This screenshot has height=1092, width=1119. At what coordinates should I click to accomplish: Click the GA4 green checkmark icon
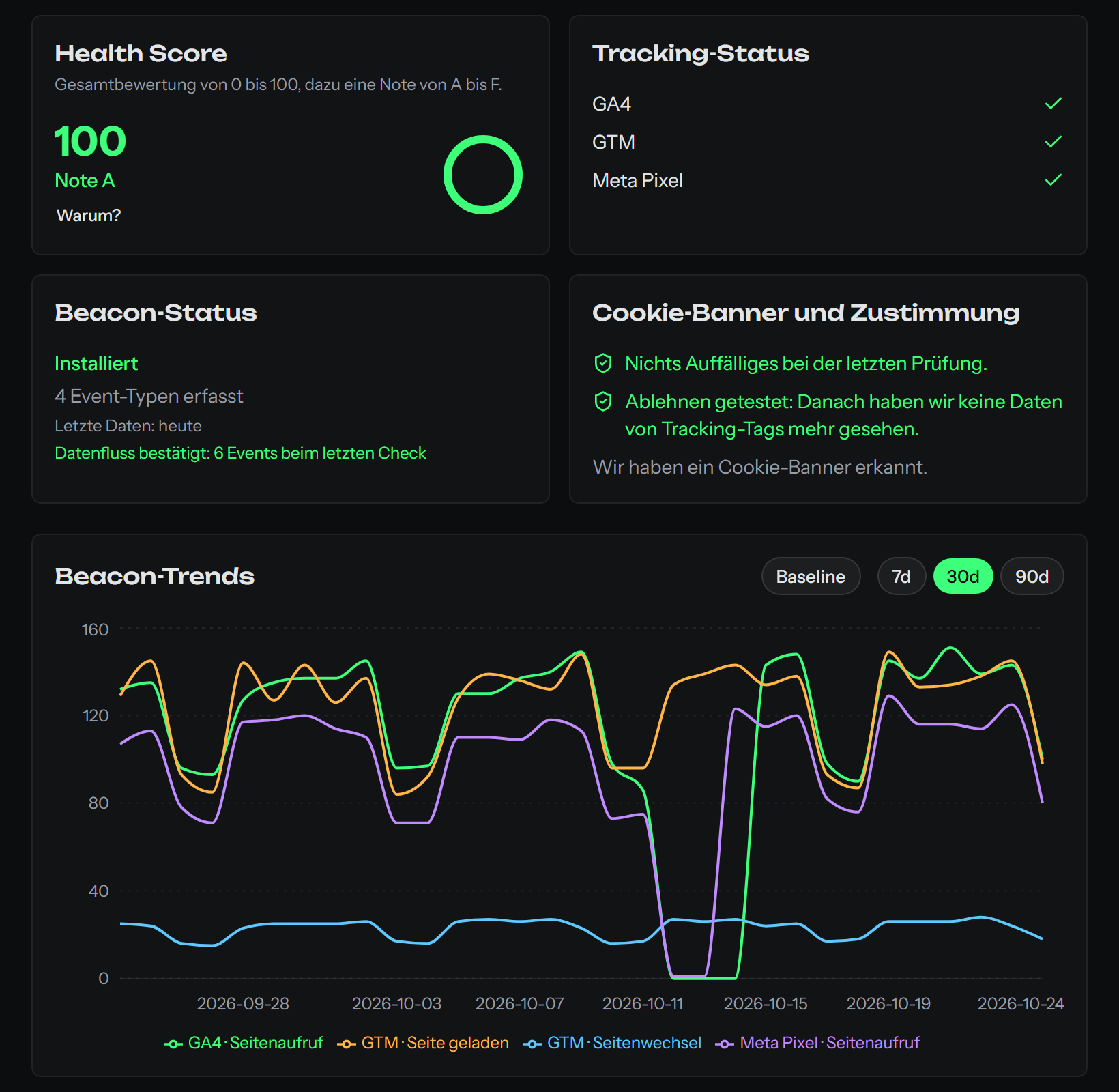pos(1053,104)
